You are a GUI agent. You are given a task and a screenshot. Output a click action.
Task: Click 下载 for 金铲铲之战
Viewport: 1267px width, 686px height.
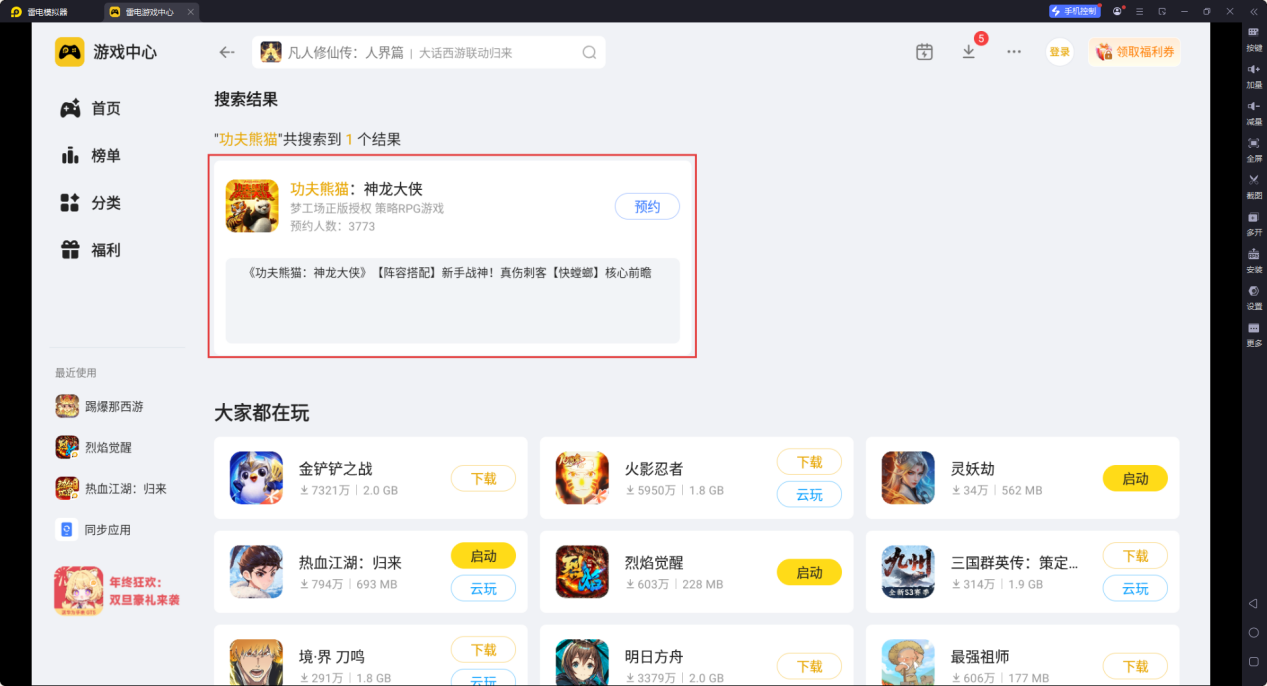click(483, 478)
